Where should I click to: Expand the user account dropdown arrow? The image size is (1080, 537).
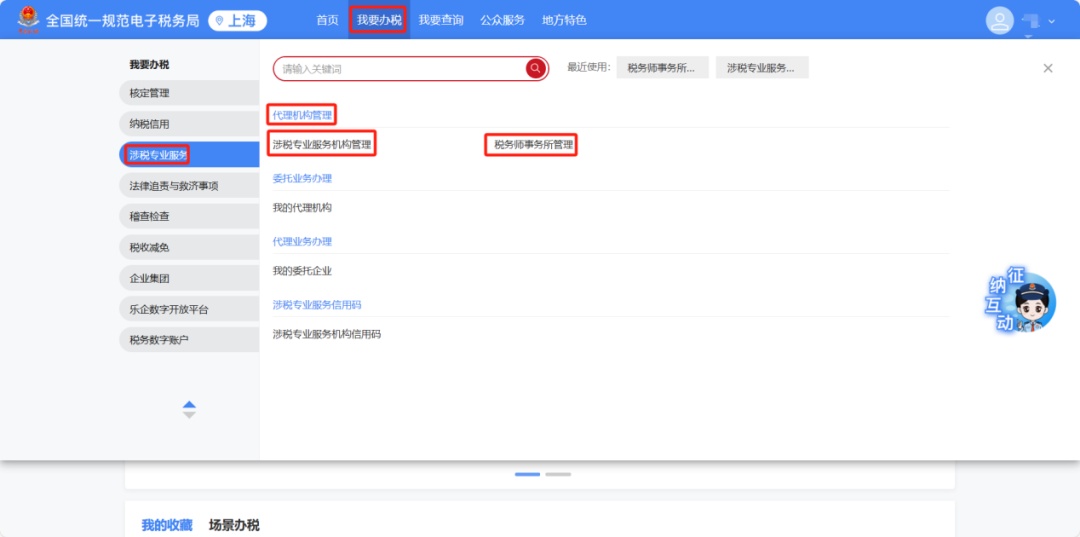point(1051,21)
